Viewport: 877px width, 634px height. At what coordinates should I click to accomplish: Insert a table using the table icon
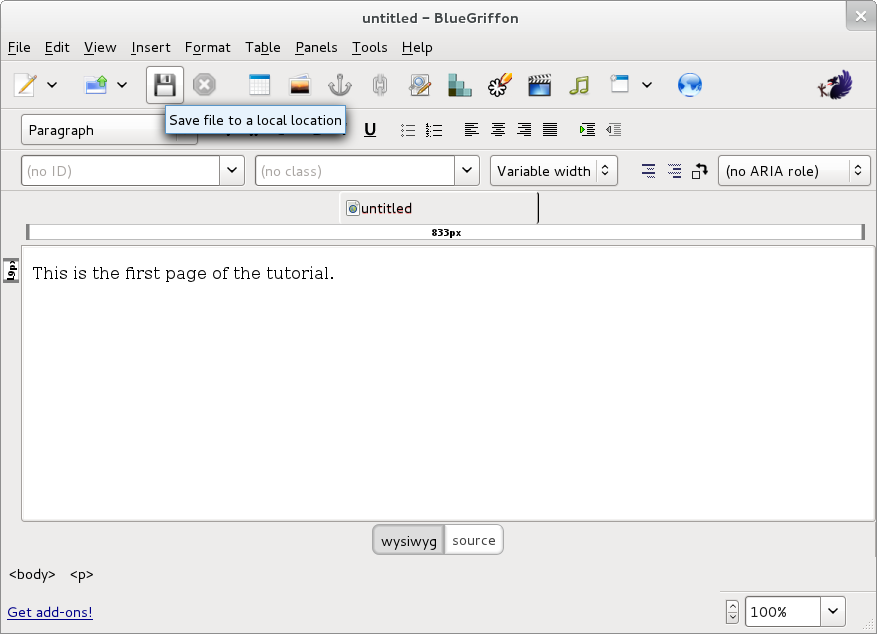click(259, 85)
